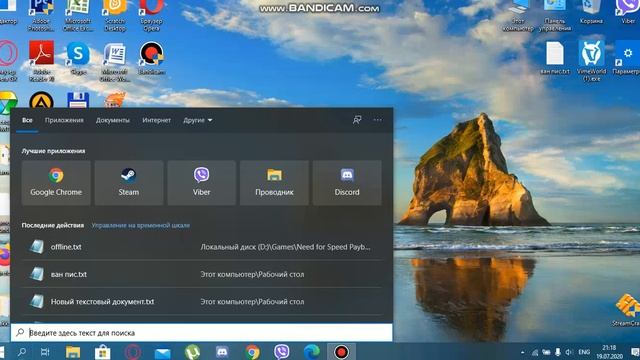This screenshot has width=640, height=360.
Task: Open Google Chrome from top apps
Action: [x=56, y=182]
